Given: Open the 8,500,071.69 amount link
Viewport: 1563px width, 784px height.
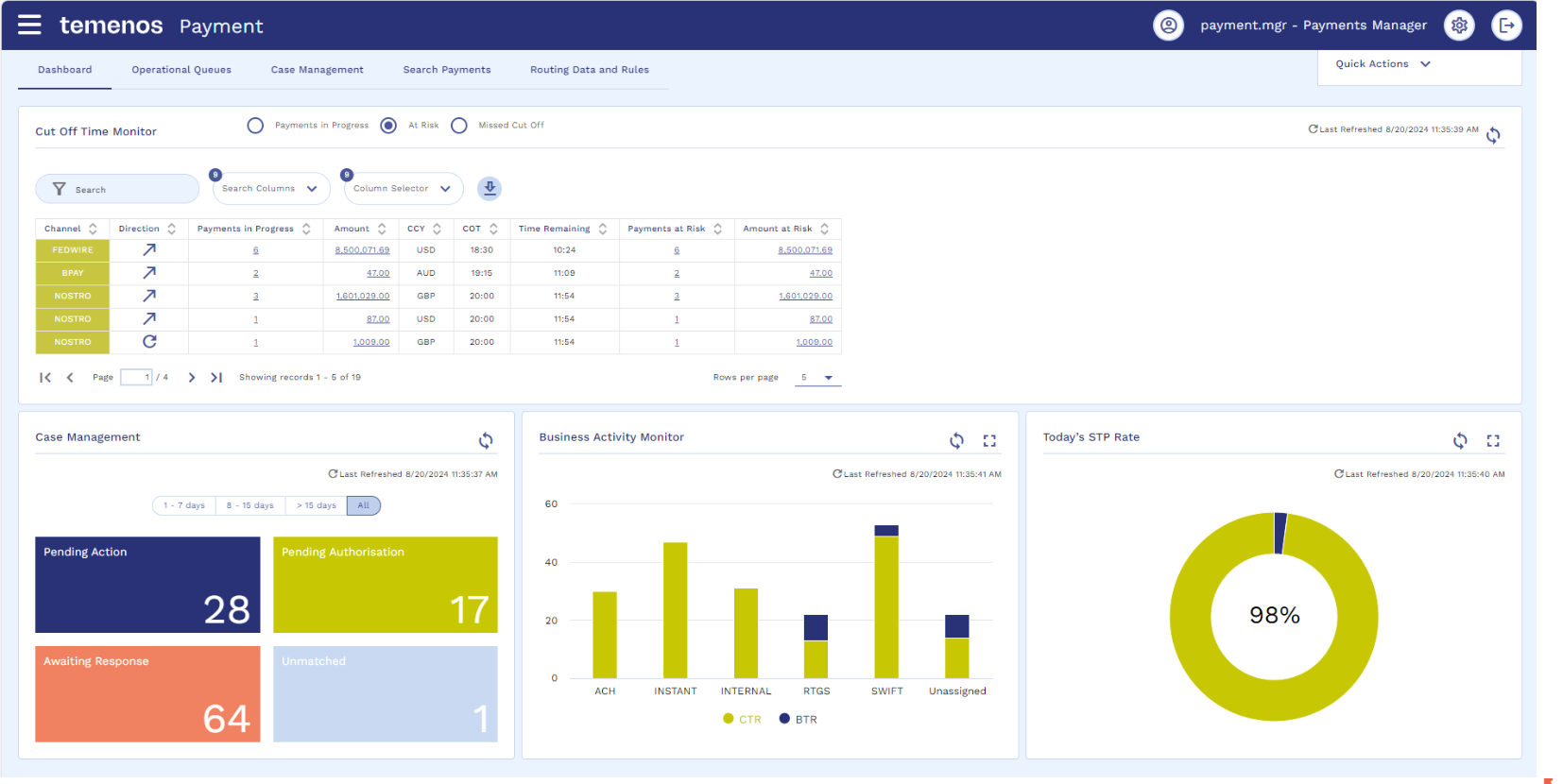Looking at the screenshot, I should [x=362, y=250].
